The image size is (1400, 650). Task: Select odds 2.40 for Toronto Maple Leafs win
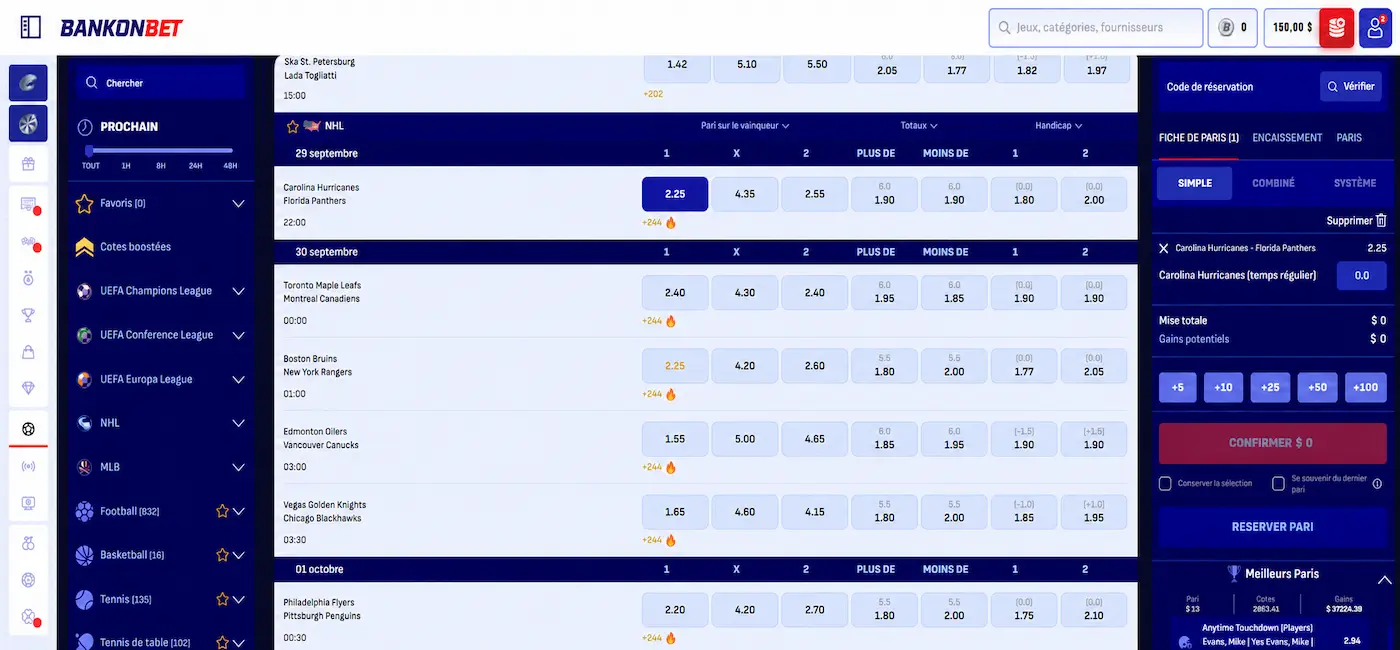coord(675,293)
